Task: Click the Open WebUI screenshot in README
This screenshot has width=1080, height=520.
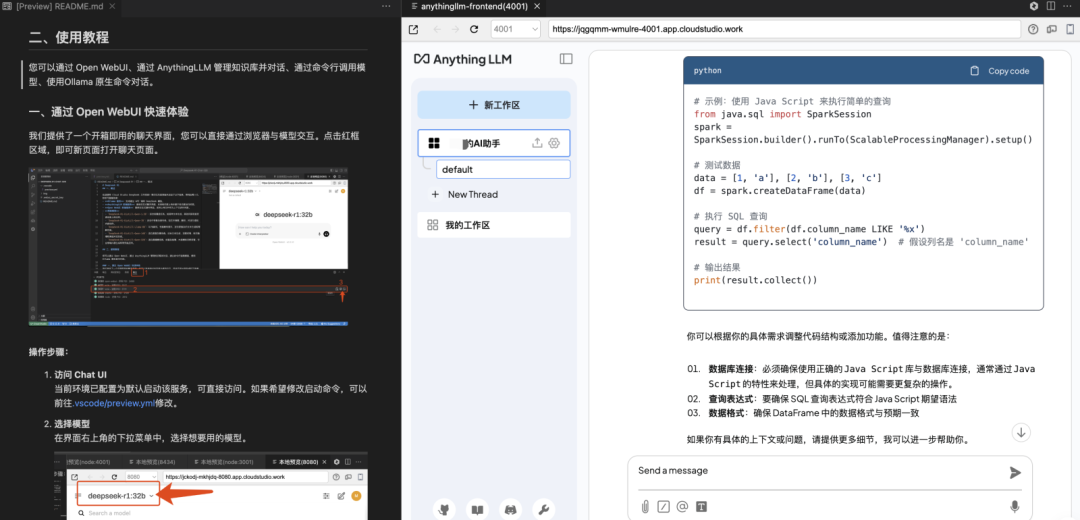Action: (x=189, y=245)
